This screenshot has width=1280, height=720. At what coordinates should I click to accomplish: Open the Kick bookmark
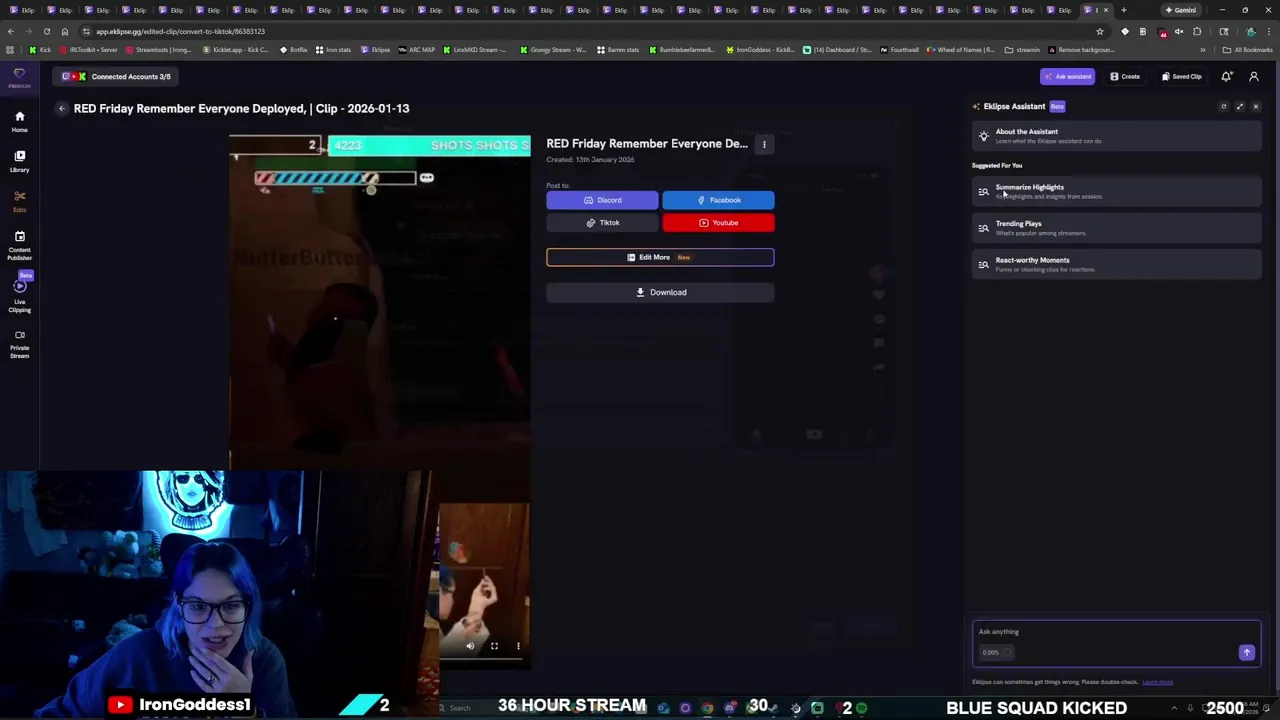click(x=41, y=49)
